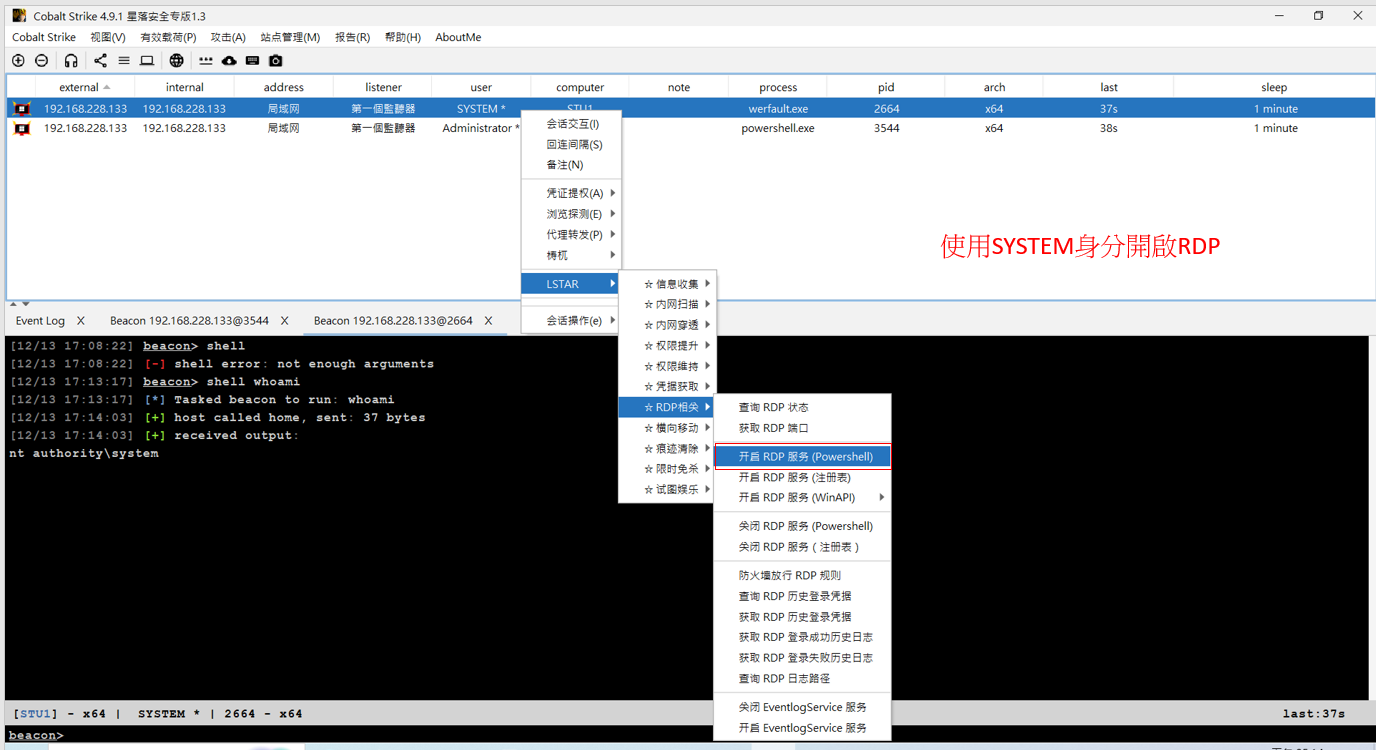This screenshot has height=750, width=1376.
Task: Select 防火墙放行 RDP 规则
Action: coord(802,575)
